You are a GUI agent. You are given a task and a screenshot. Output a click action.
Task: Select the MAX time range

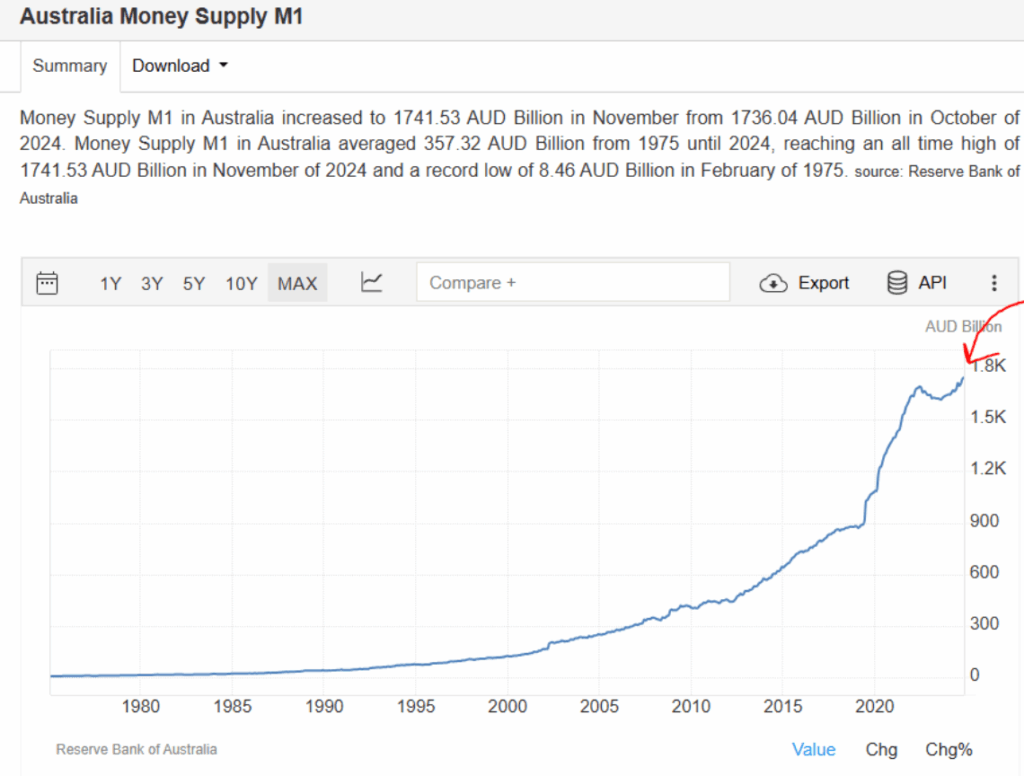coord(297,283)
